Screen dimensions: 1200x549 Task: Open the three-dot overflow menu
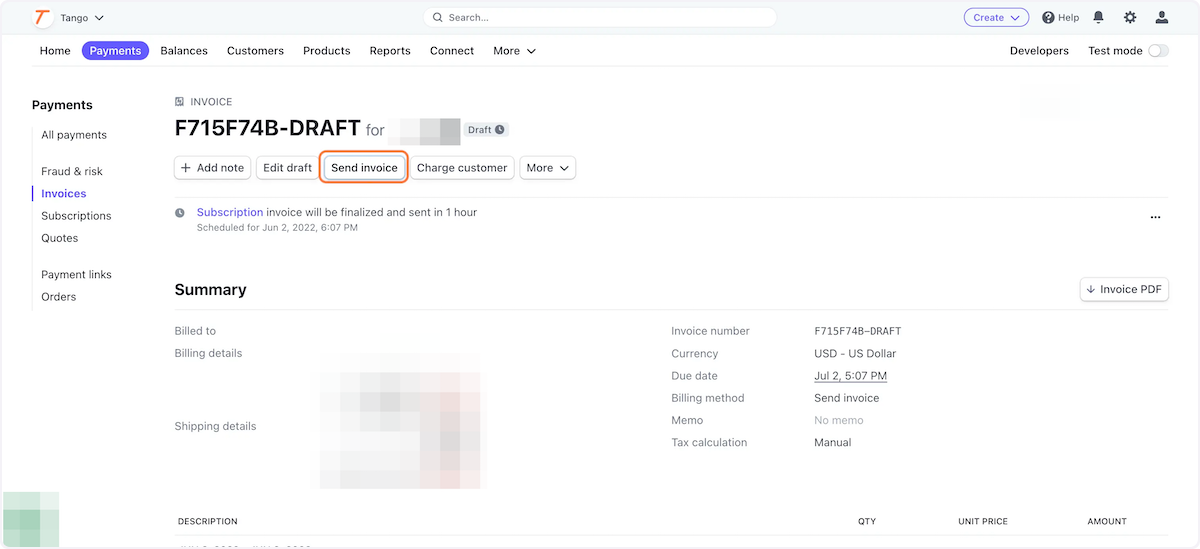pyautogui.click(x=1156, y=217)
